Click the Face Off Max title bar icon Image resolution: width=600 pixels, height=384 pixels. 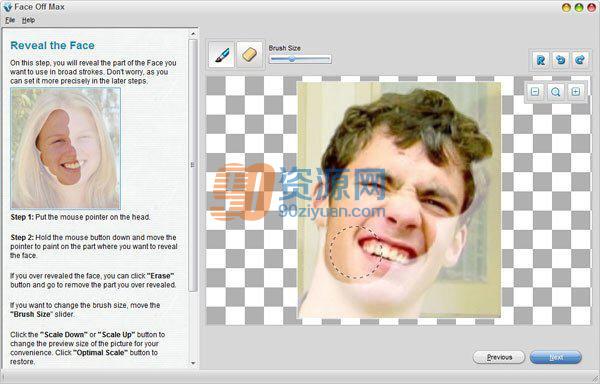(7, 7)
